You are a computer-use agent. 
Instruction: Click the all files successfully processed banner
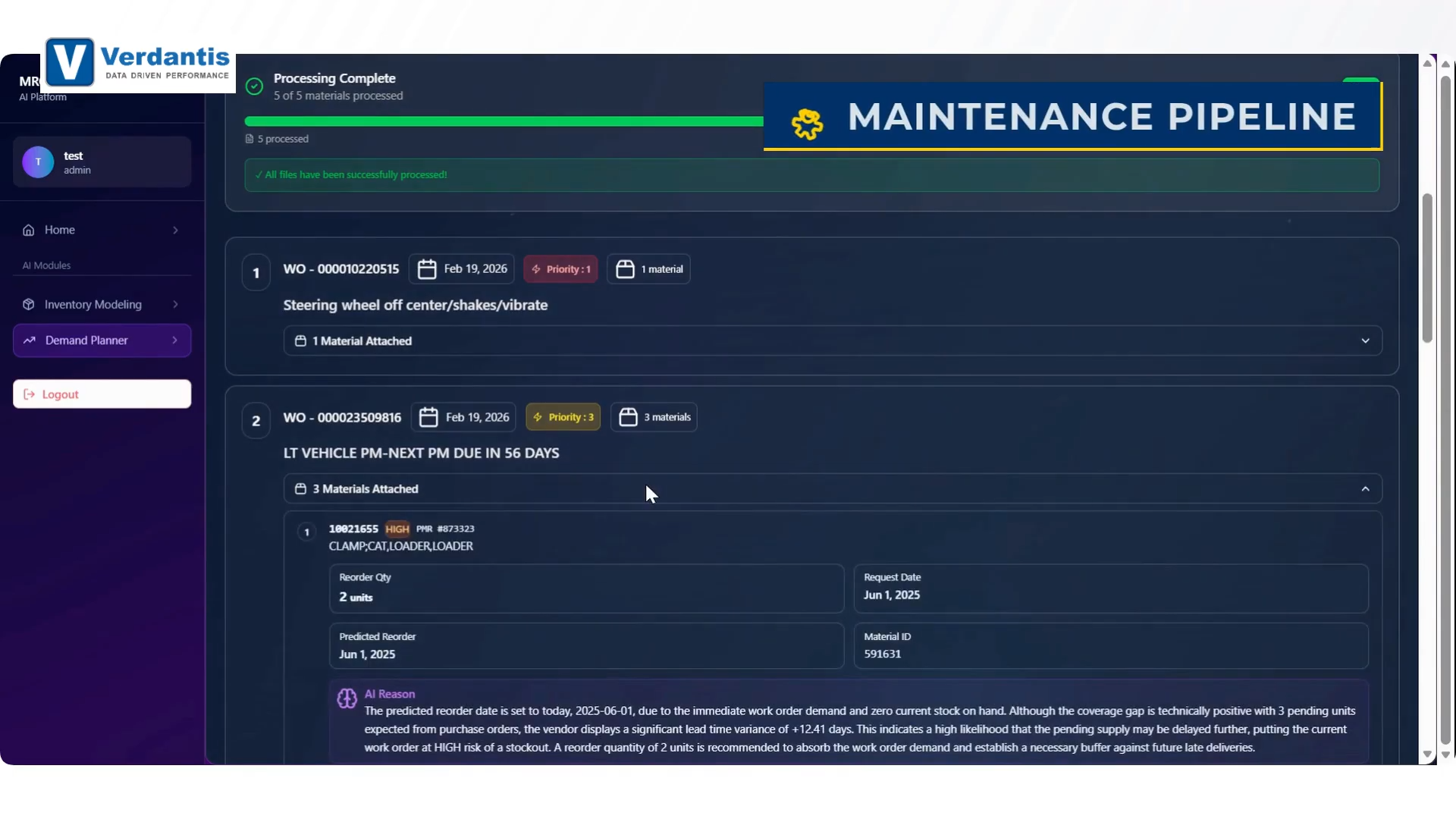(811, 175)
